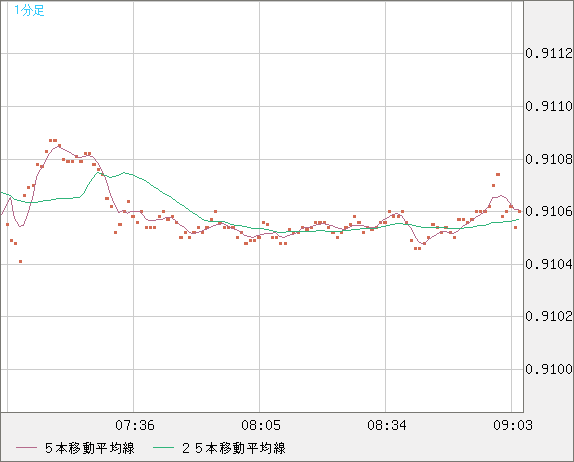This screenshot has height=462, width=574.
Task: Click the 0.9102 price axis label
Action: pyautogui.click(x=549, y=316)
